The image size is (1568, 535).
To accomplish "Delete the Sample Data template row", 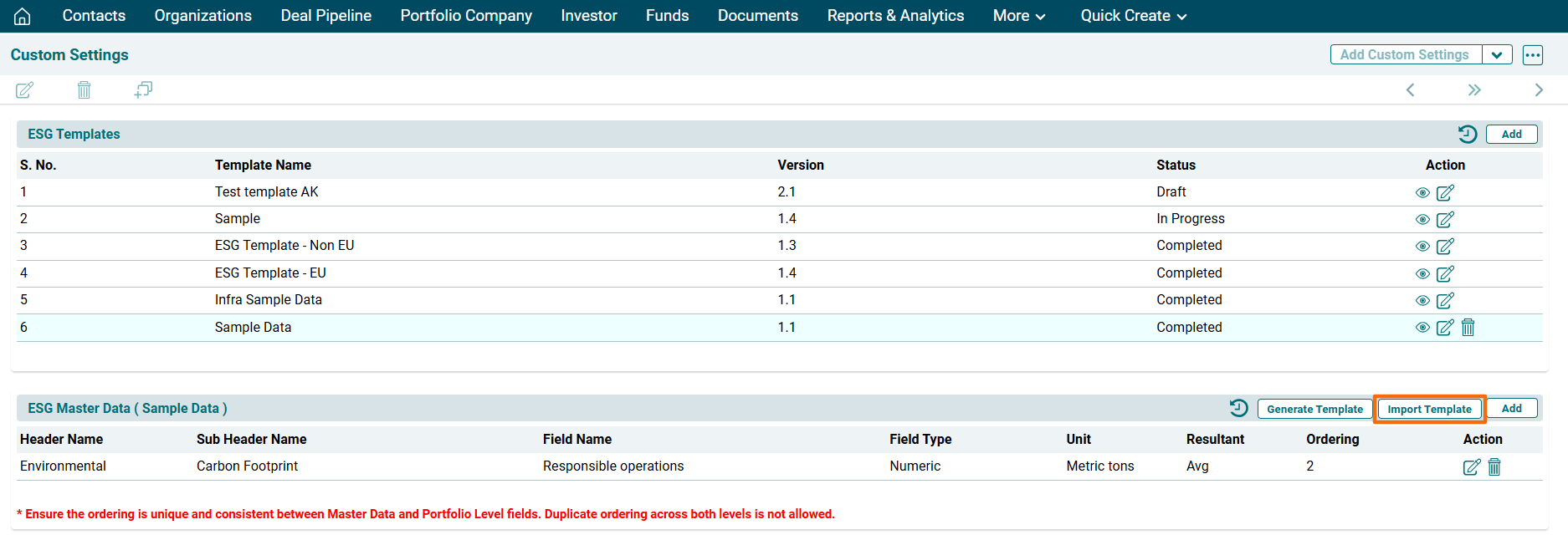I will [1468, 328].
